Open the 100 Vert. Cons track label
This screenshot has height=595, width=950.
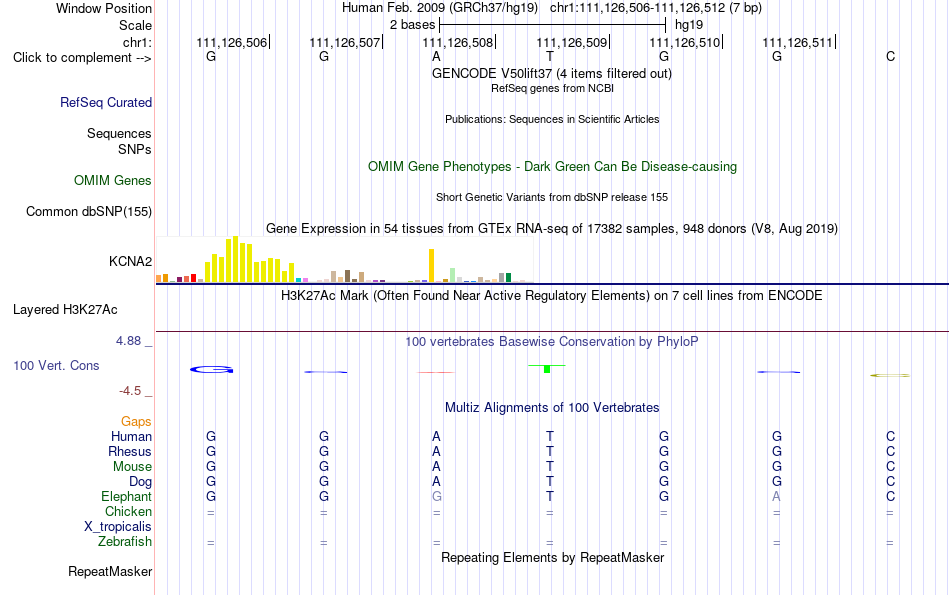[x=56, y=365]
